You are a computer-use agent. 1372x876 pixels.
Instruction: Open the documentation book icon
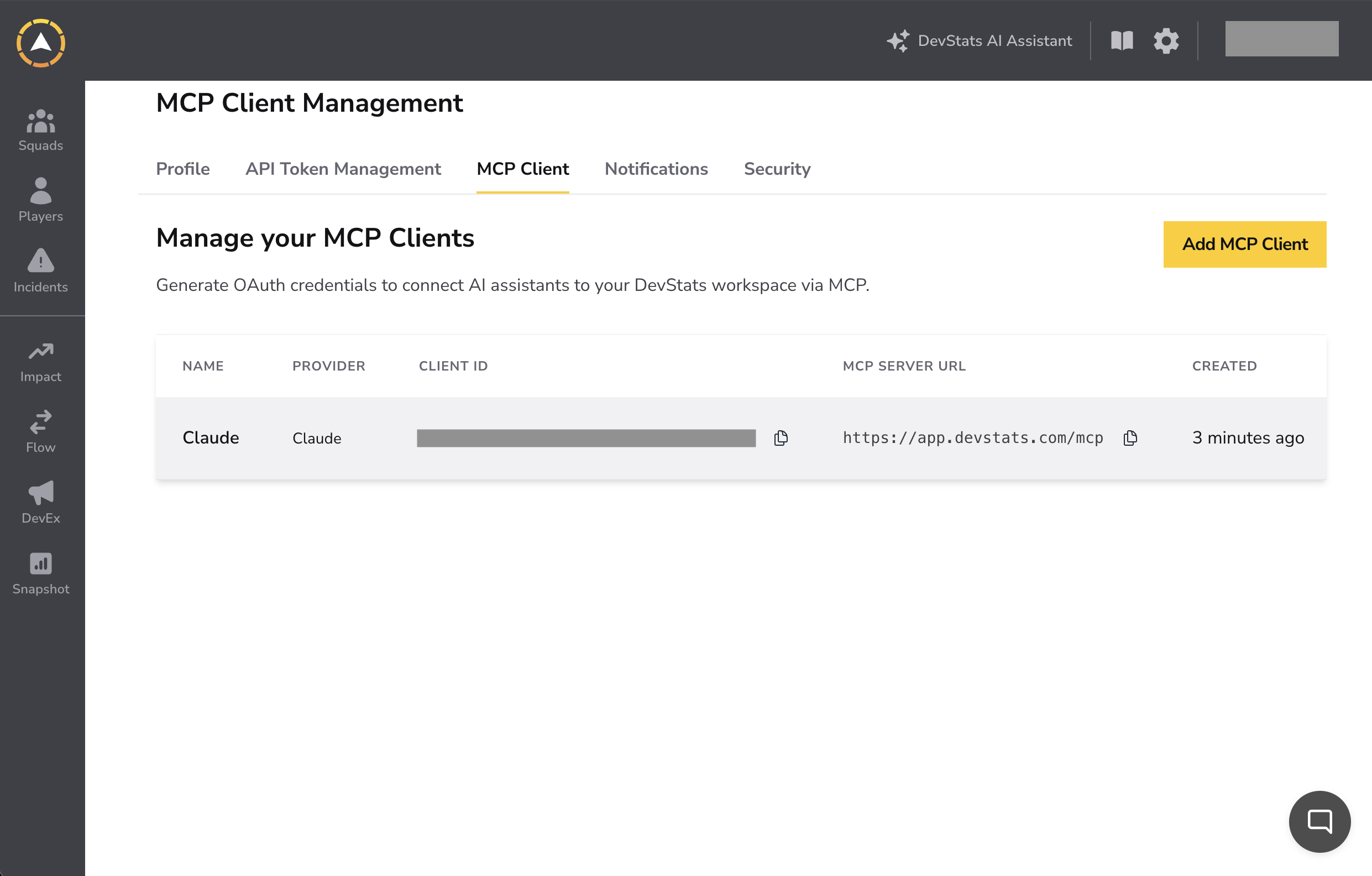point(1122,40)
